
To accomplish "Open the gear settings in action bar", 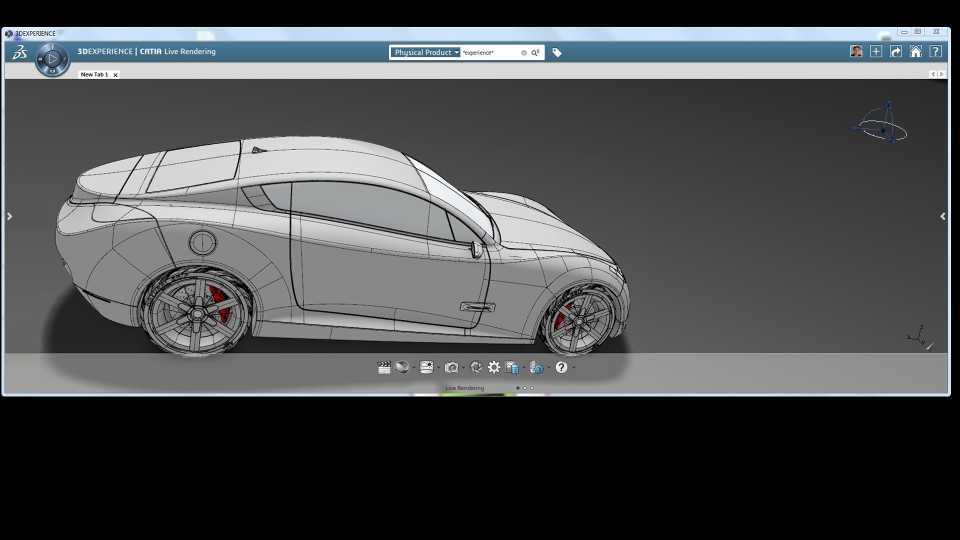I will [x=494, y=368].
